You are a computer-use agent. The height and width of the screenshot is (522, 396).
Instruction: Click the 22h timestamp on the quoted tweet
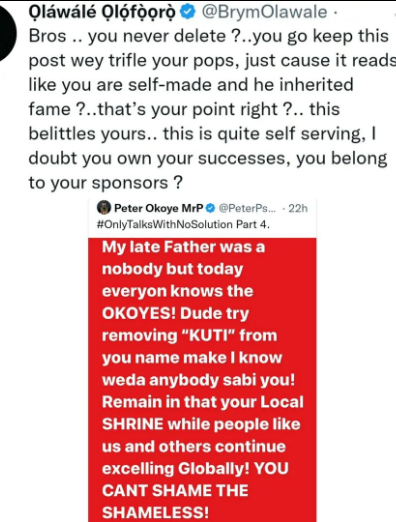point(298,208)
